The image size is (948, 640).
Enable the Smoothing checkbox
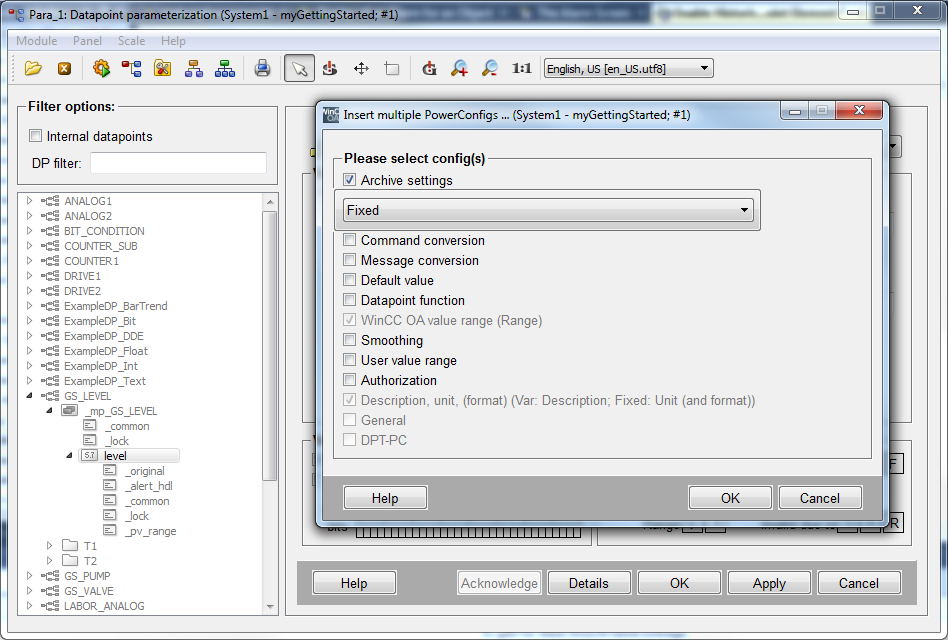350,341
